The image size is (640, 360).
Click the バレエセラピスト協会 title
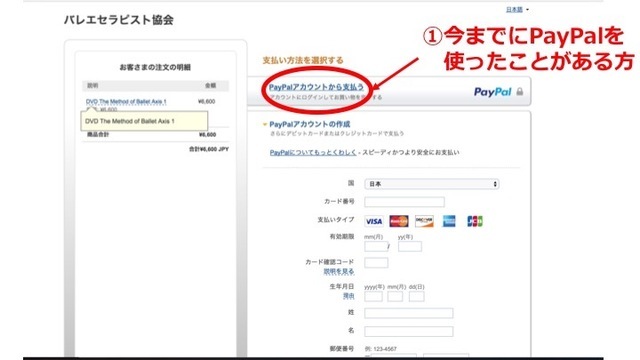[x=119, y=20]
